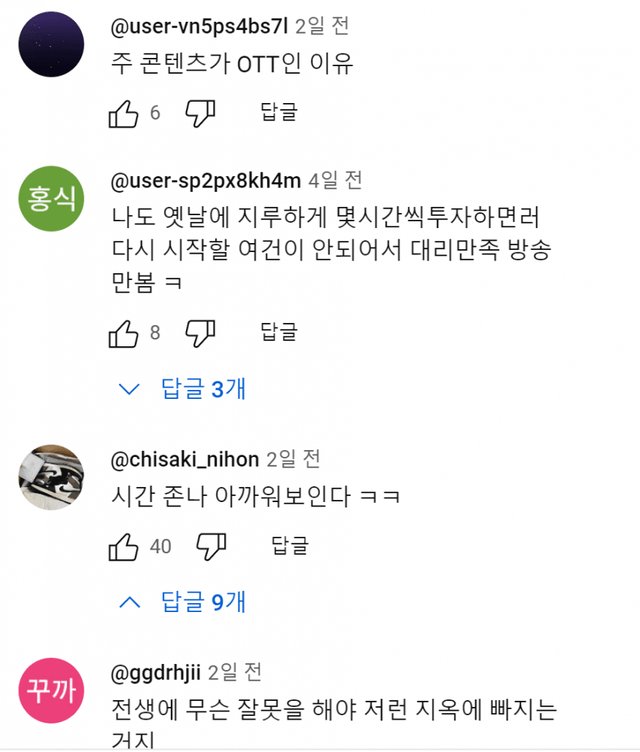This screenshot has width=640, height=752.
Task: Reply to the user-sp2px8kh4m comment
Action: tap(278, 332)
